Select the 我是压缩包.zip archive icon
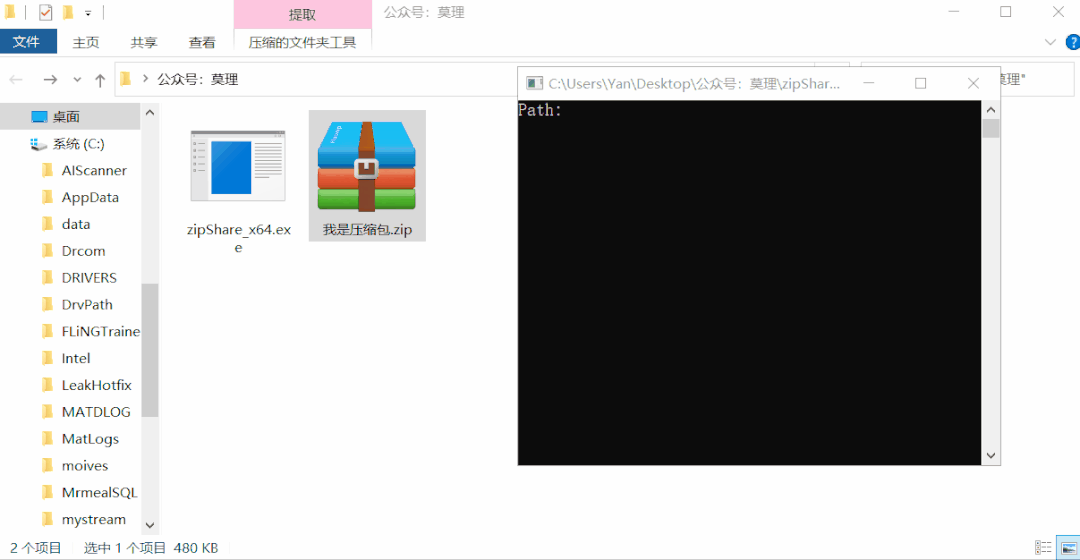Viewport: 1080px width, 560px height. click(366, 166)
